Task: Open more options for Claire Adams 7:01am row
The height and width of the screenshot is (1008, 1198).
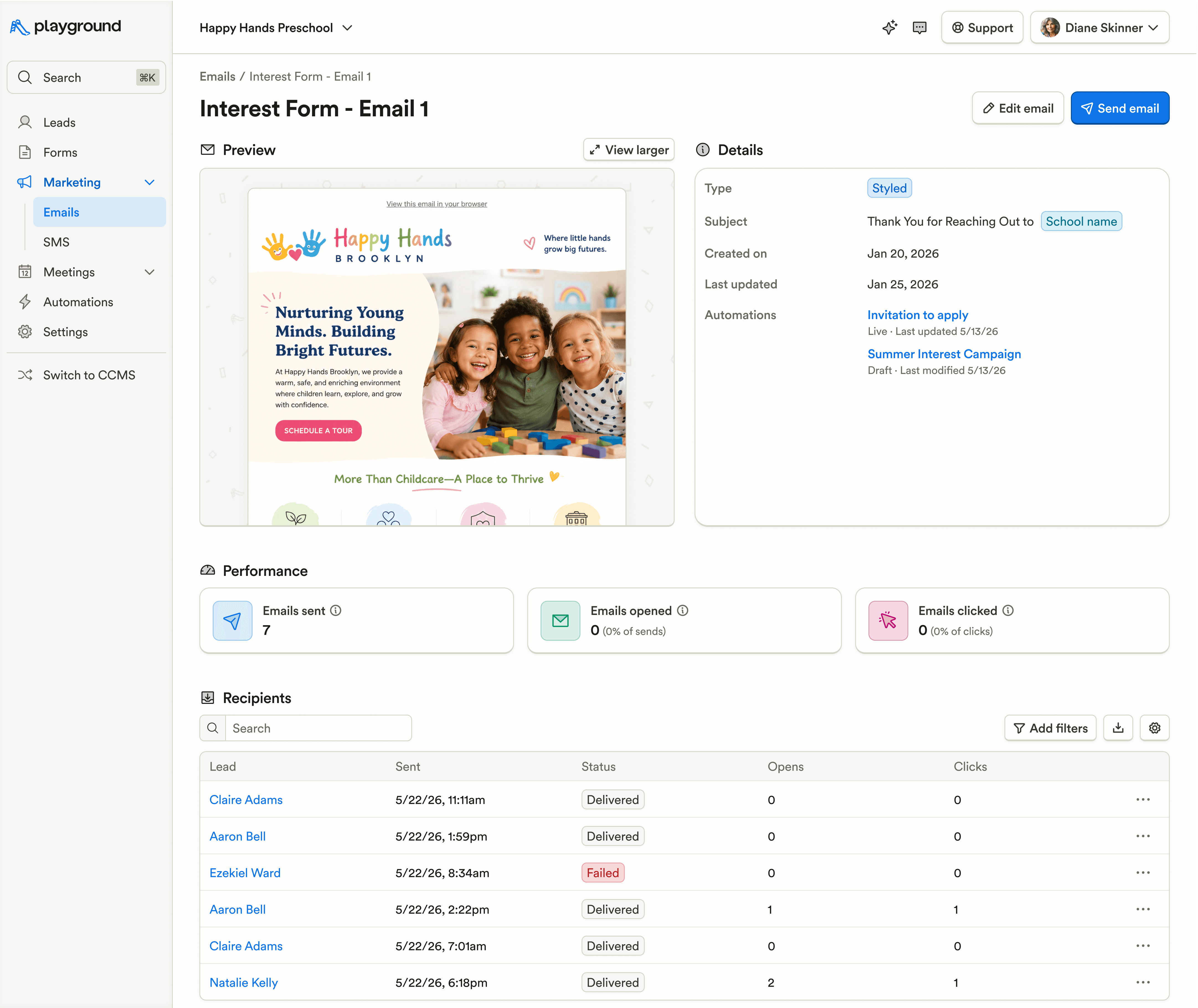Action: tap(1143, 946)
